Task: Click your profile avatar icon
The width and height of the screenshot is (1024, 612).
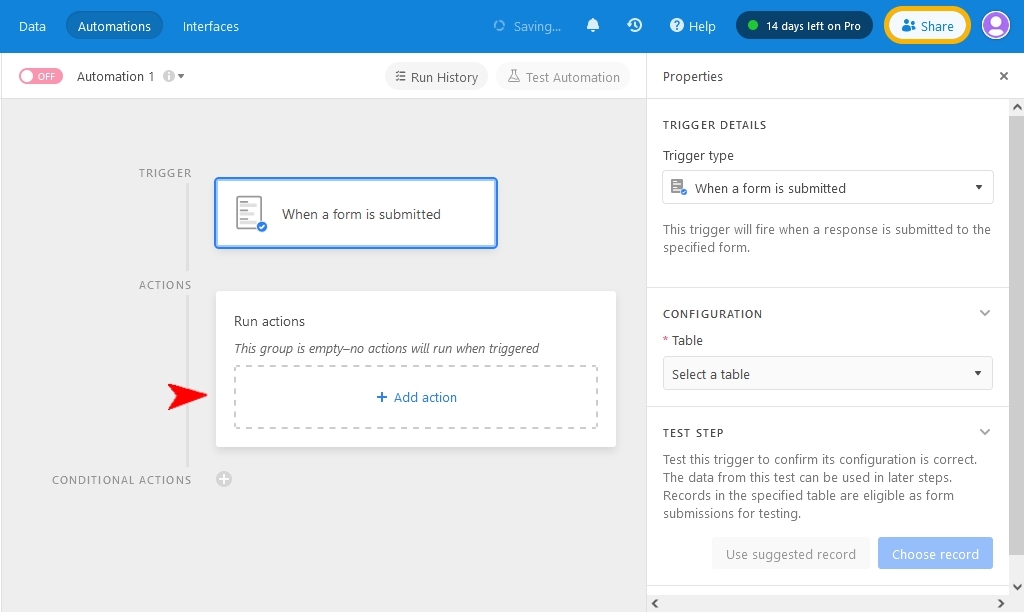Action: pyautogui.click(x=996, y=25)
